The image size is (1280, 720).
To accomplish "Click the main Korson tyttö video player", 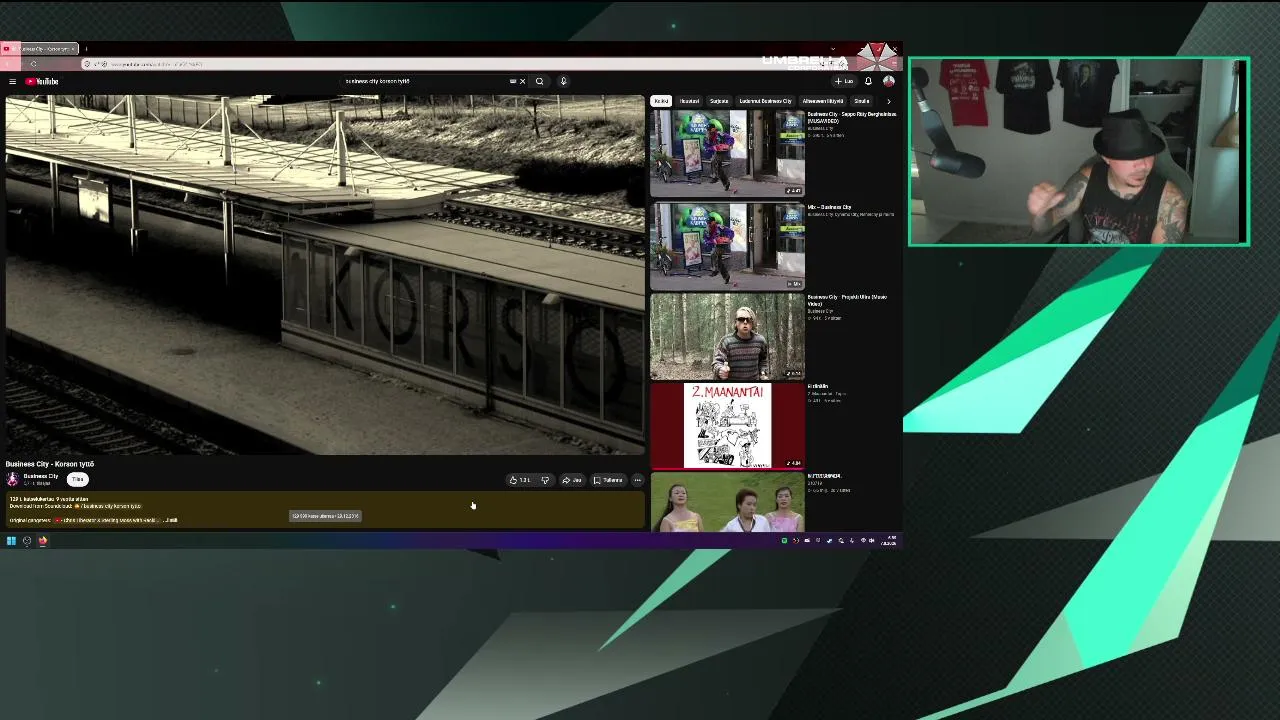I will (x=325, y=275).
